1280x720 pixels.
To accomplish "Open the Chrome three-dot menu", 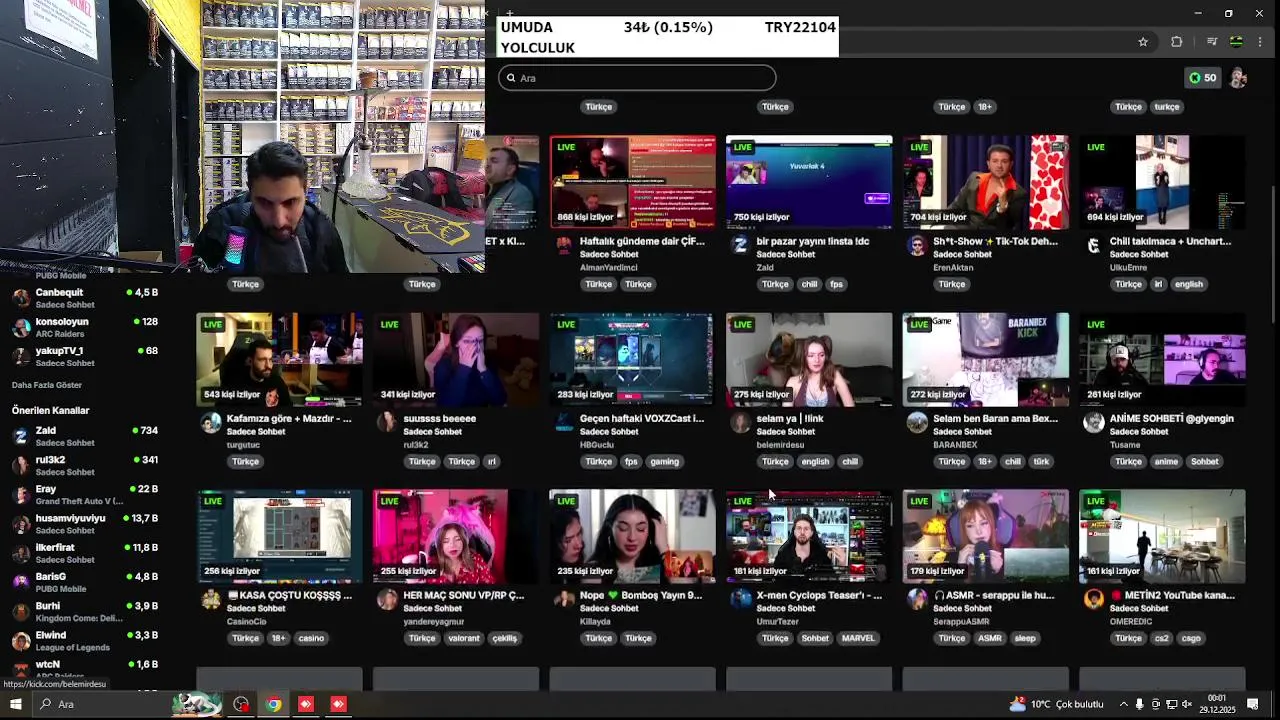I will point(1261,42).
